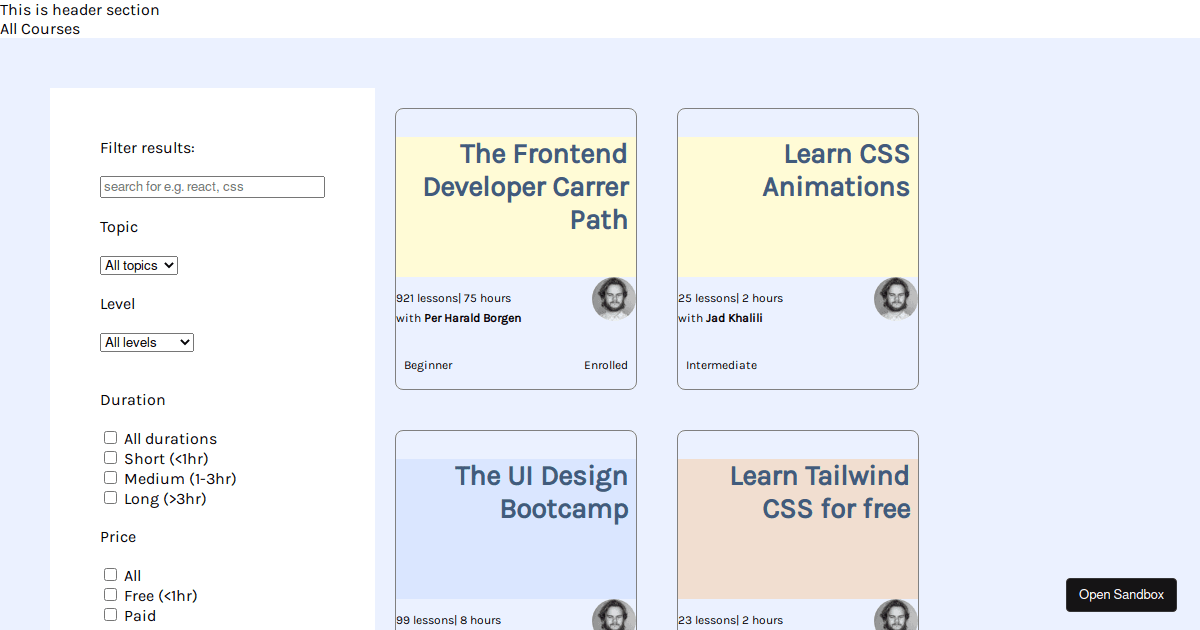The width and height of the screenshot is (1200, 630).
Task: Open The UI Design Bootcamp course title
Action: click(x=541, y=492)
